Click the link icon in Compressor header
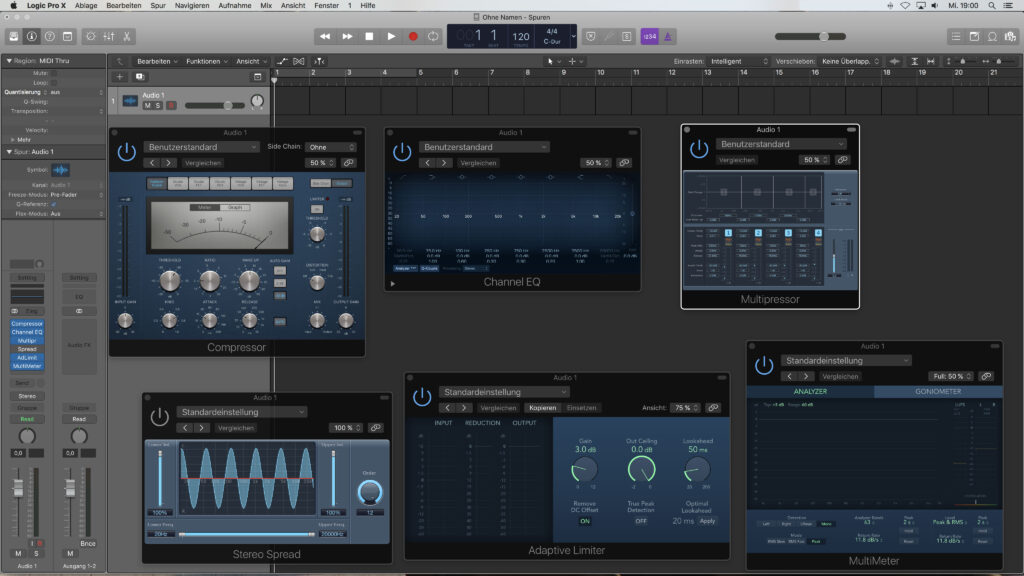This screenshot has height=576, width=1024. click(x=349, y=163)
